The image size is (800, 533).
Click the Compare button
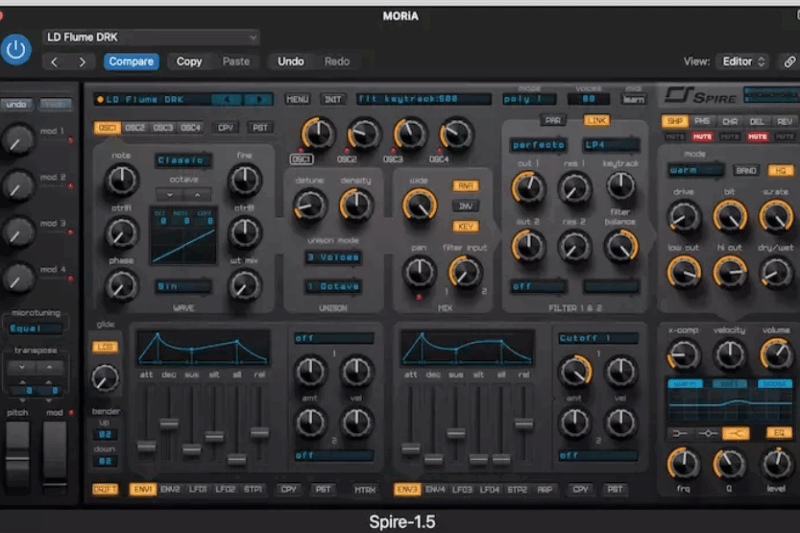[131, 62]
